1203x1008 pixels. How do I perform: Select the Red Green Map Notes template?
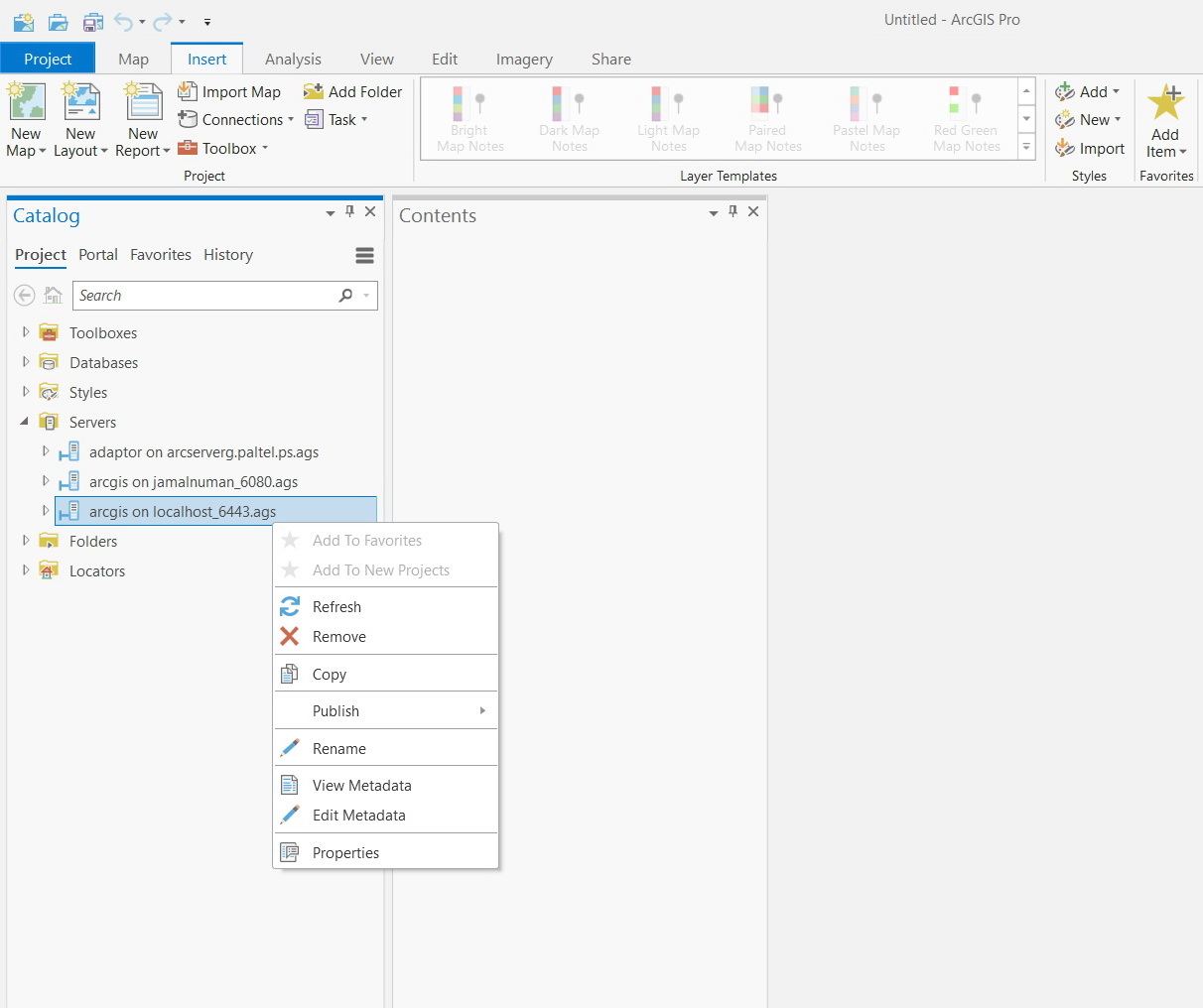967,118
